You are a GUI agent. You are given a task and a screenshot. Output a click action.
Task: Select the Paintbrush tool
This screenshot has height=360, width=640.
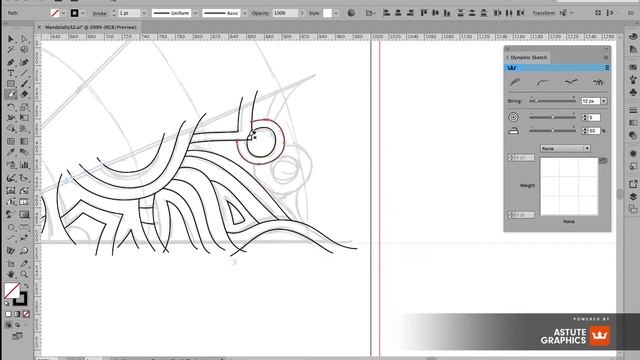(x=24, y=84)
